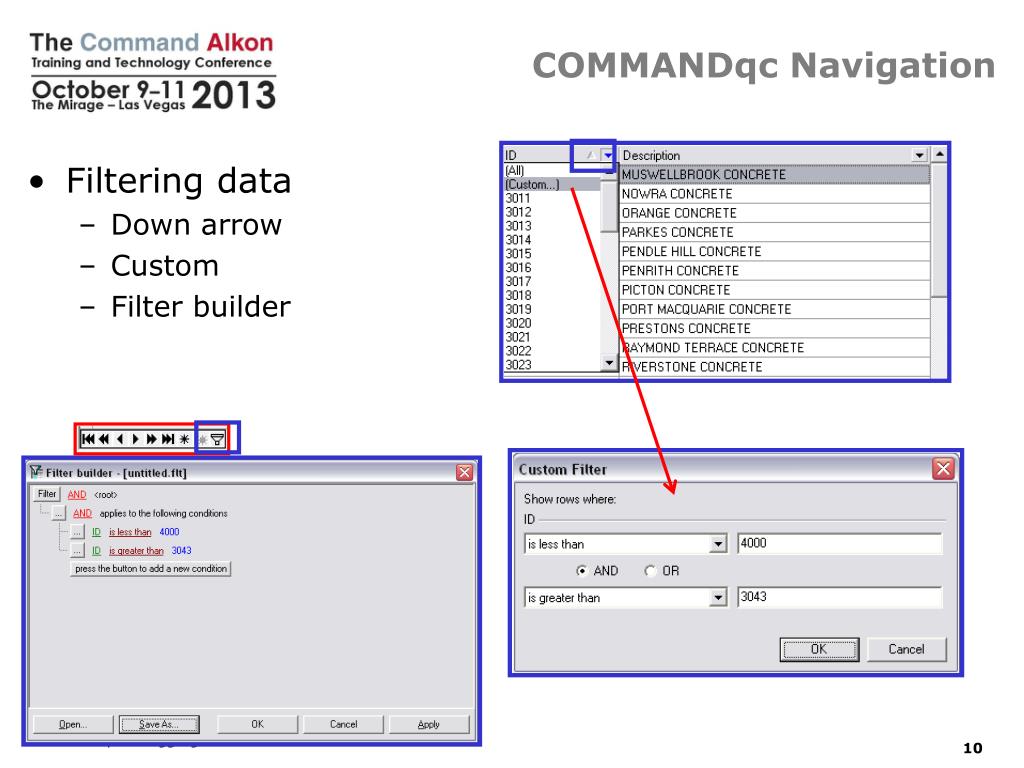
Task: Click Cancel in the Filter builder
Action: tap(344, 724)
